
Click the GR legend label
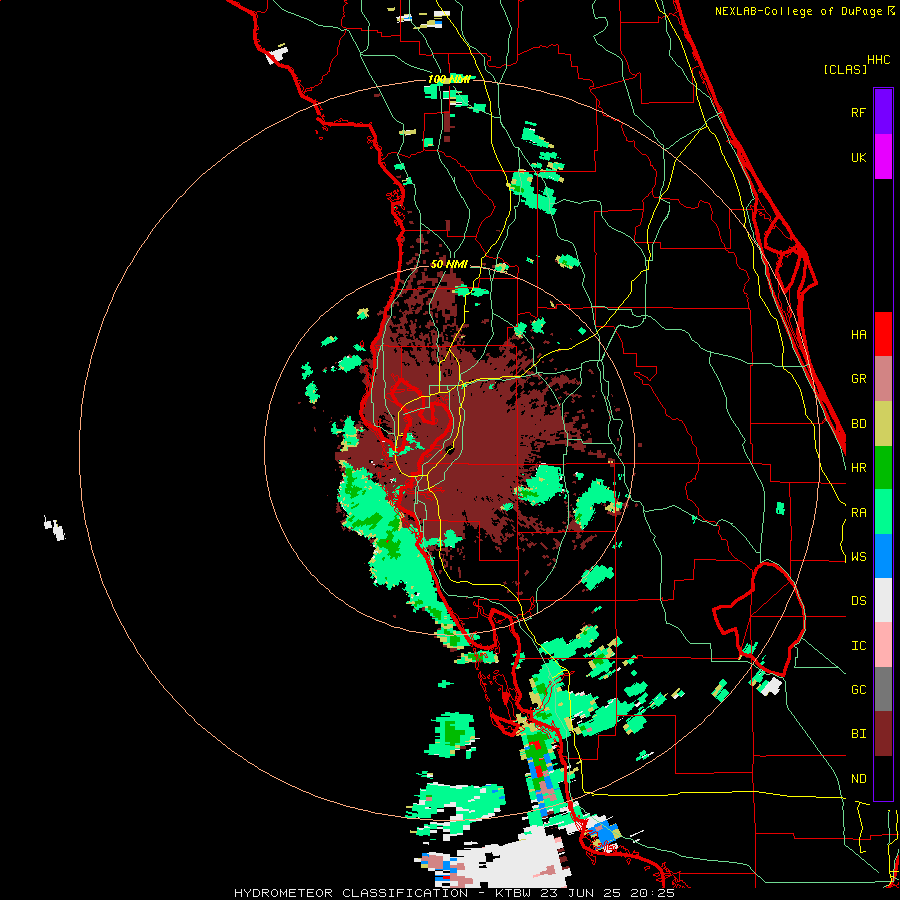(x=858, y=379)
